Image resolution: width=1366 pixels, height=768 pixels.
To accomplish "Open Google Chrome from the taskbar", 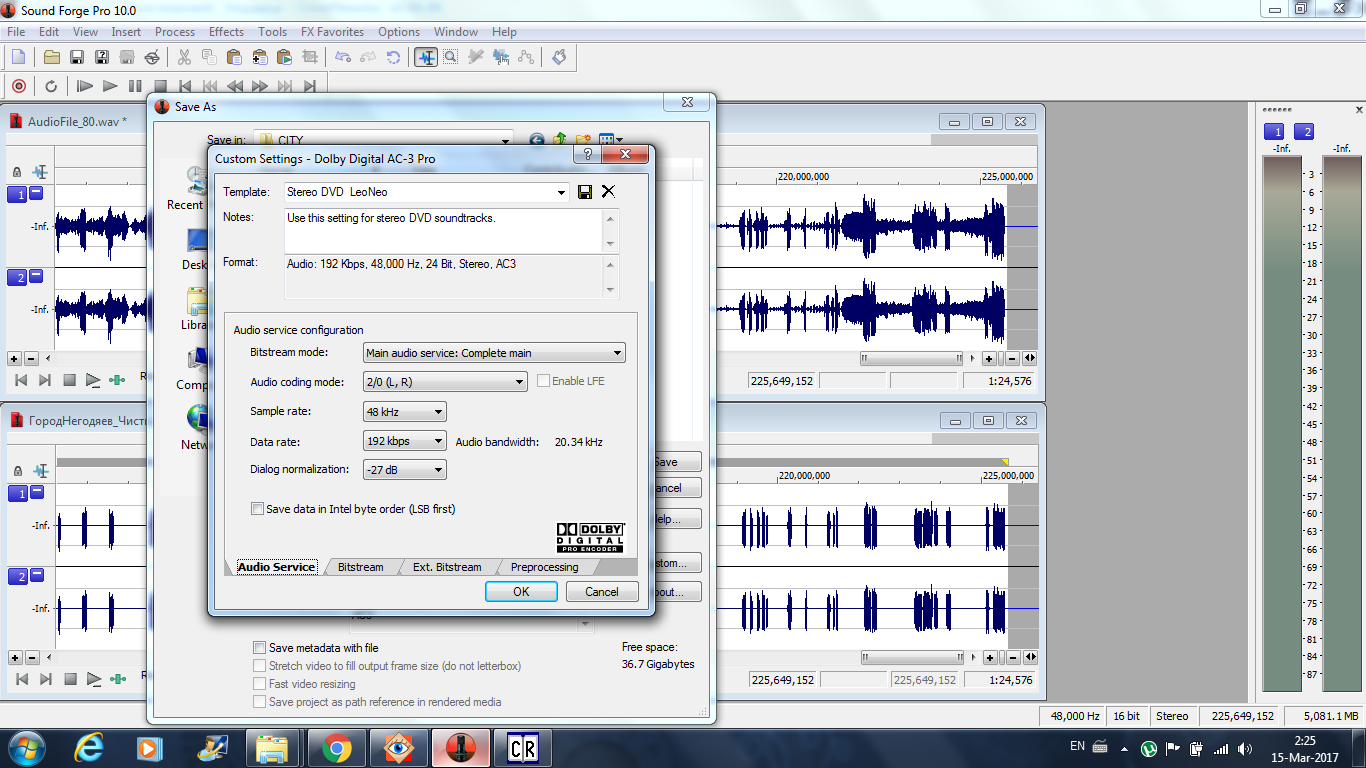I will point(335,747).
